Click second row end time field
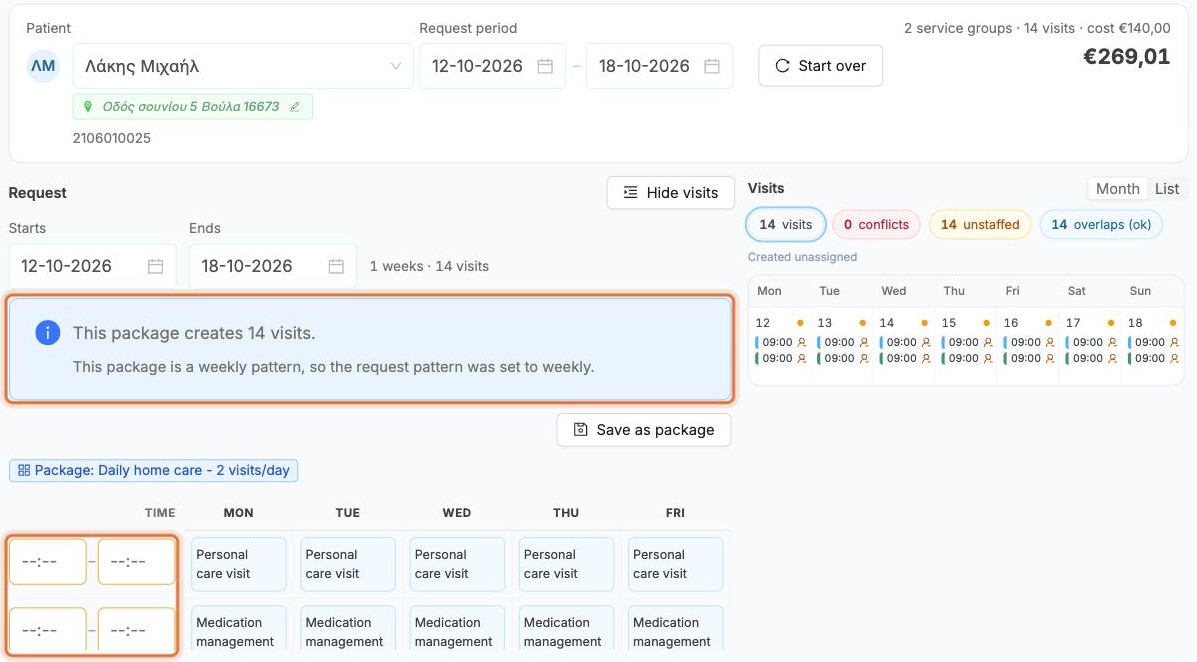The height and width of the screenshot is (662, 1197). pos(136,630)
